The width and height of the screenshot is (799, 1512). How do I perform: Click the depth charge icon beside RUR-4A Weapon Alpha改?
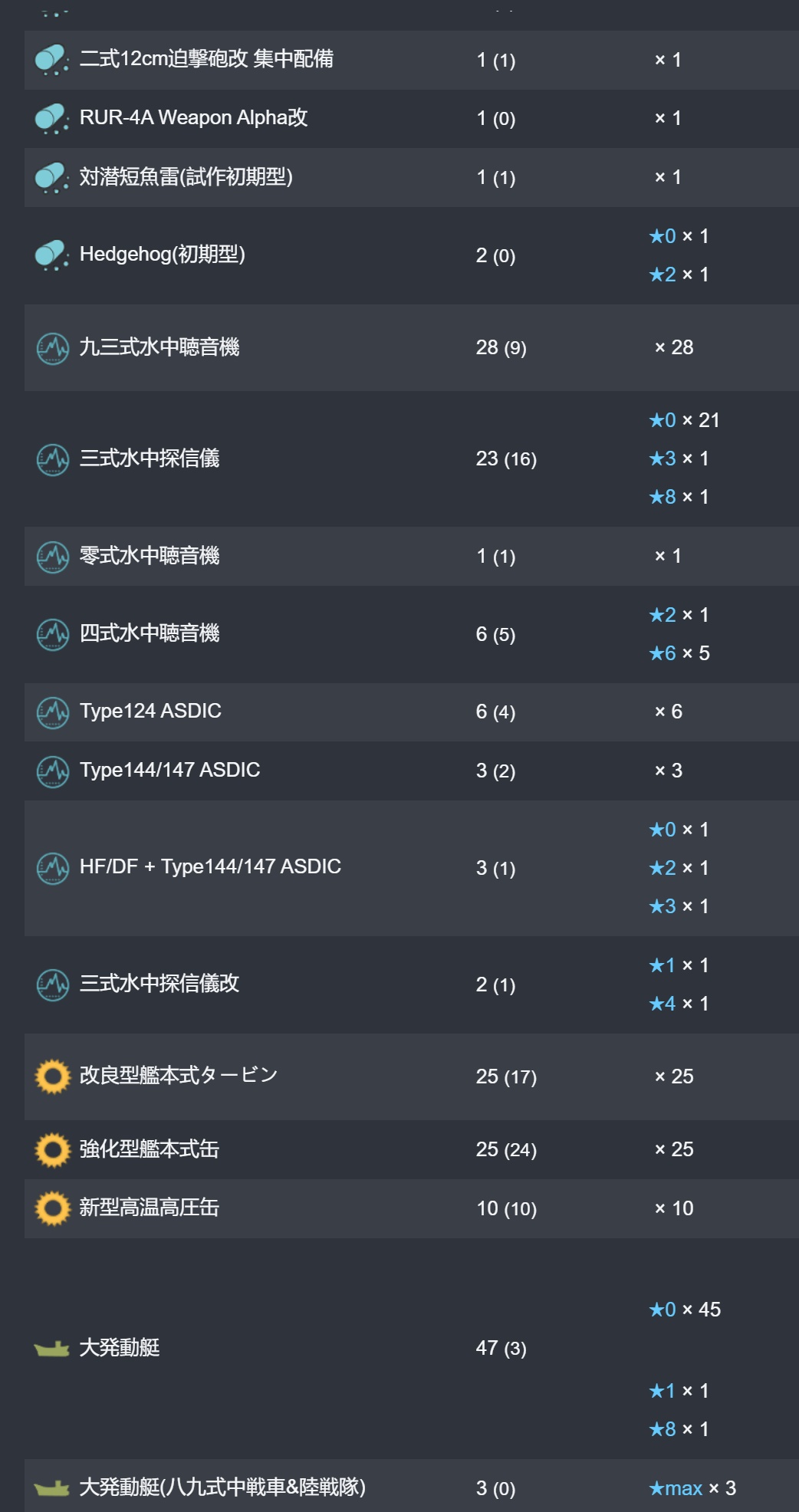point(52,119)
